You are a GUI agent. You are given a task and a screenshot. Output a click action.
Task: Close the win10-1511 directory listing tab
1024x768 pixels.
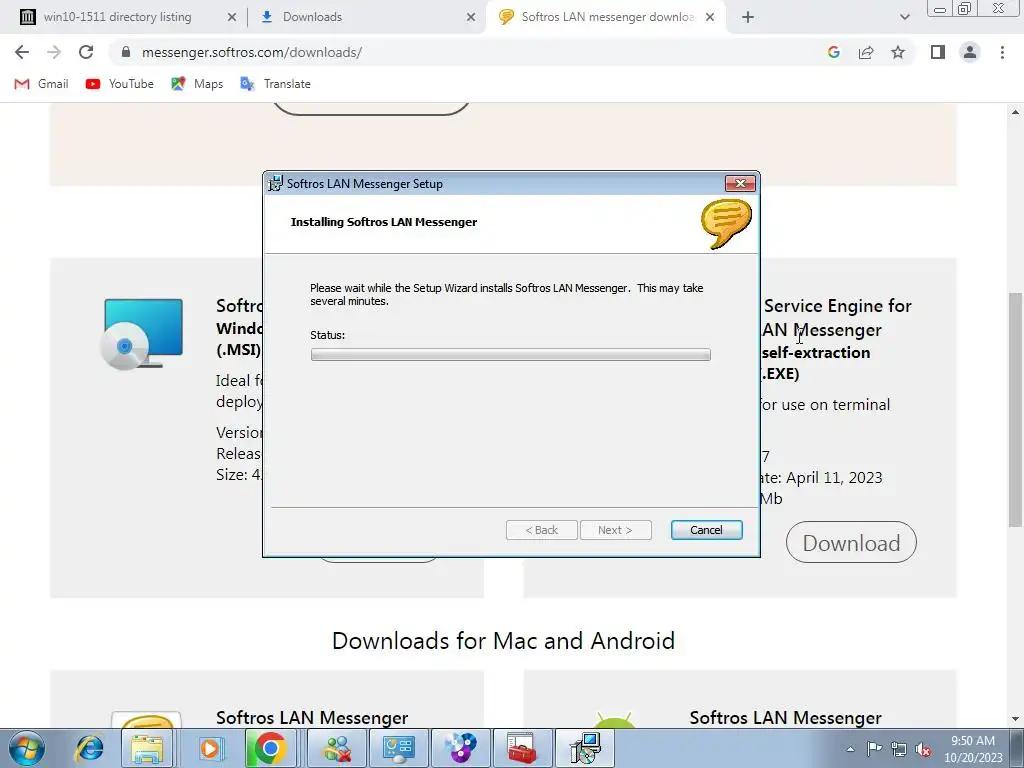coord(231,18)
